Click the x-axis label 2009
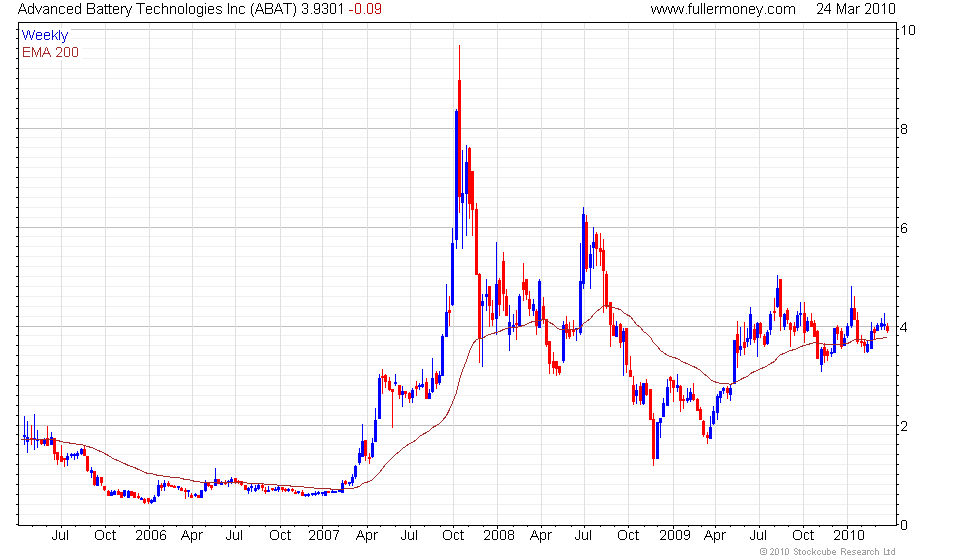This screenshot has height=560, width=980. (x=674, y=536)
